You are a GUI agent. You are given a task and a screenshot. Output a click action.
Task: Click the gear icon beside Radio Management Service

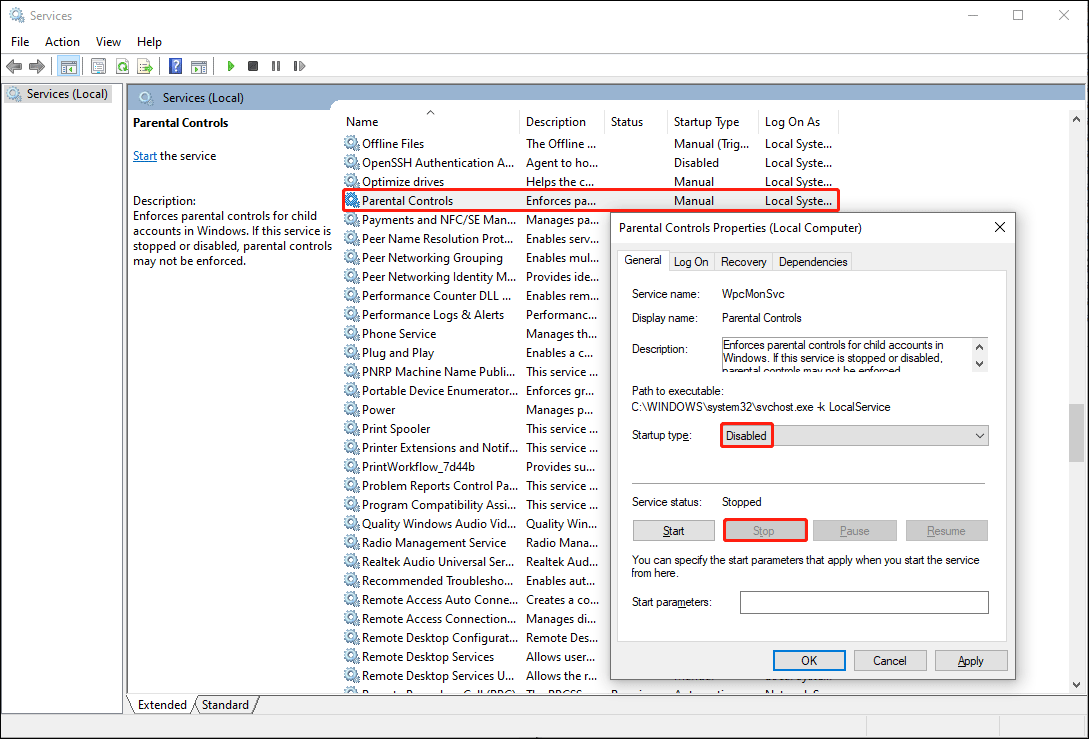tap(352, 542)
